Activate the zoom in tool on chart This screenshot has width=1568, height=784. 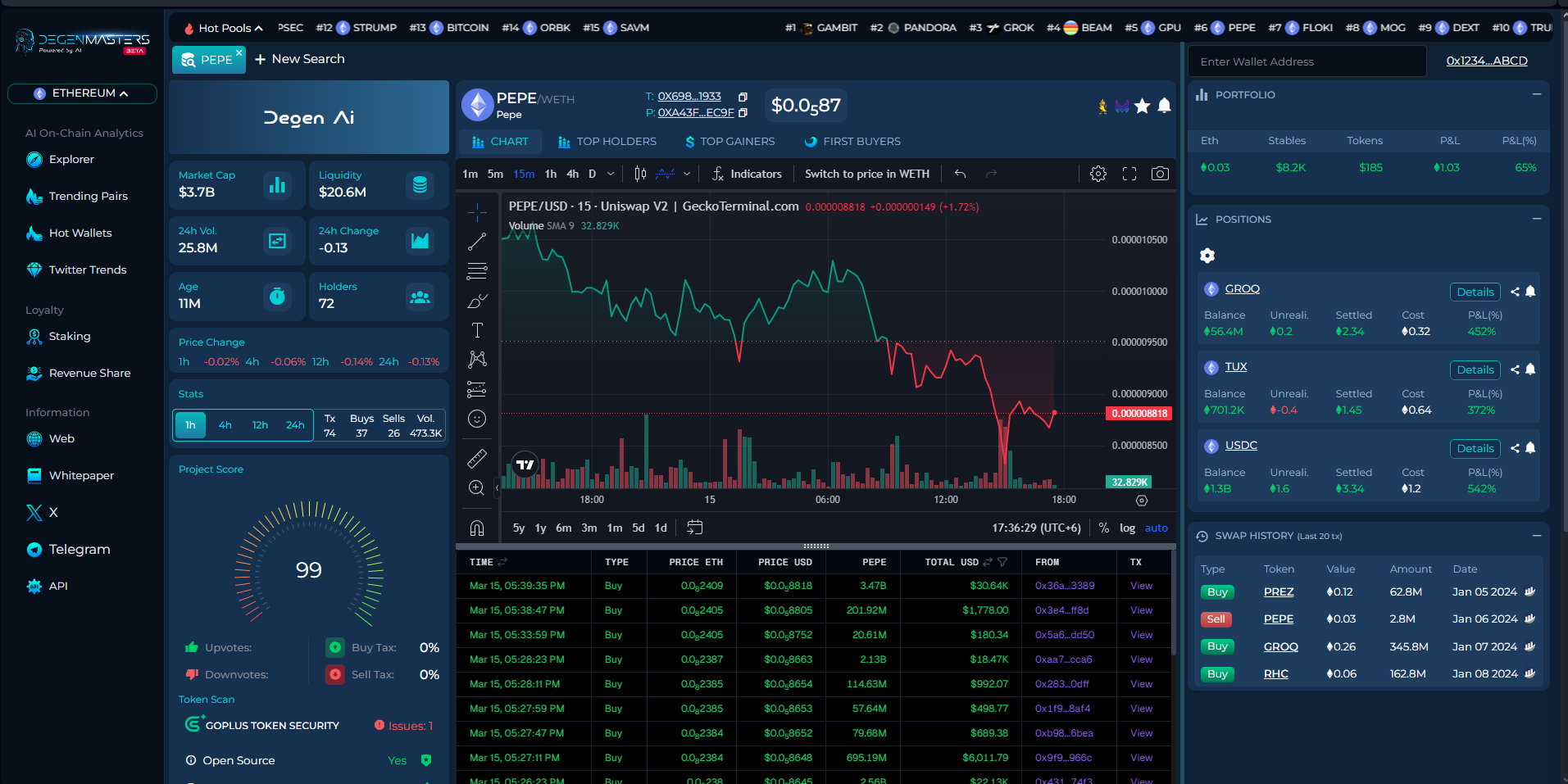pos(477,488)
